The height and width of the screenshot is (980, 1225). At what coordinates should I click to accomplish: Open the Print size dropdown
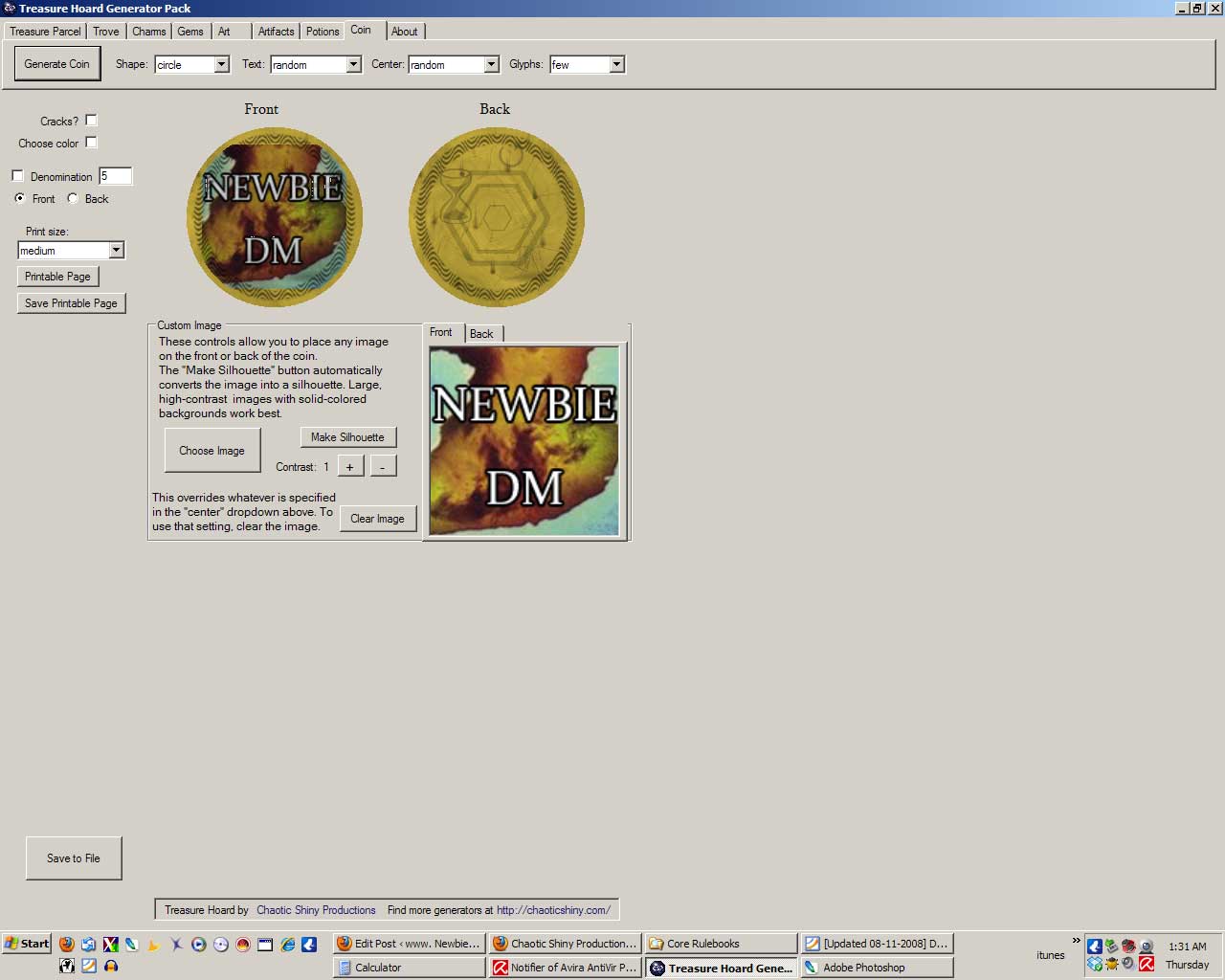[x=116, y=250]
